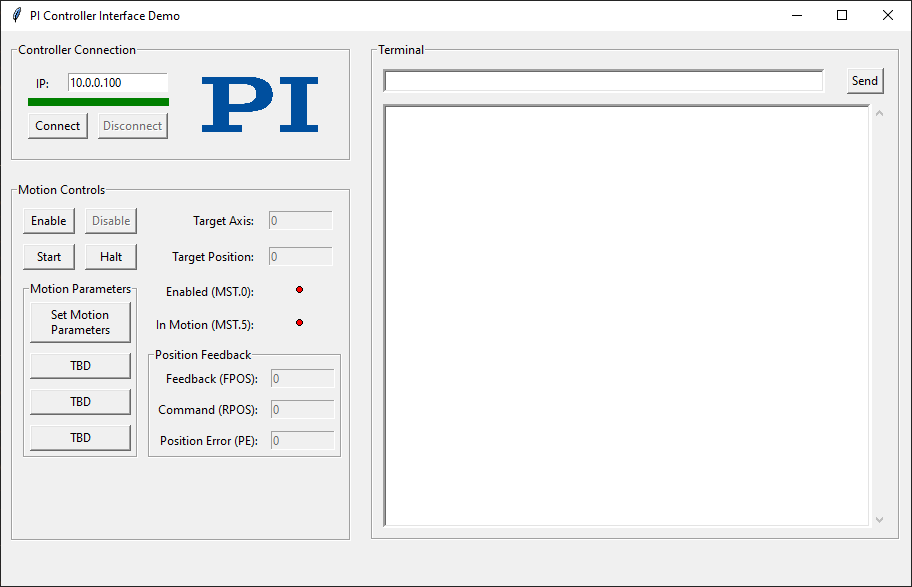Click the "Target Position:" label
Viewport: 912px width, 587px height.
[x=213, y=257]
